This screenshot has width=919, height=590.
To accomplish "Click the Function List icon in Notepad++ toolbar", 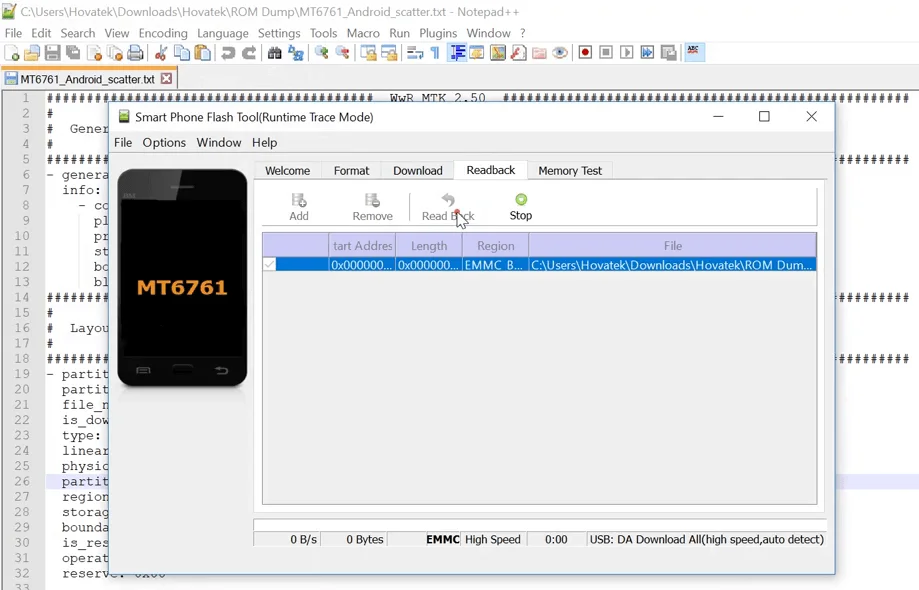I will coord(518,53).
